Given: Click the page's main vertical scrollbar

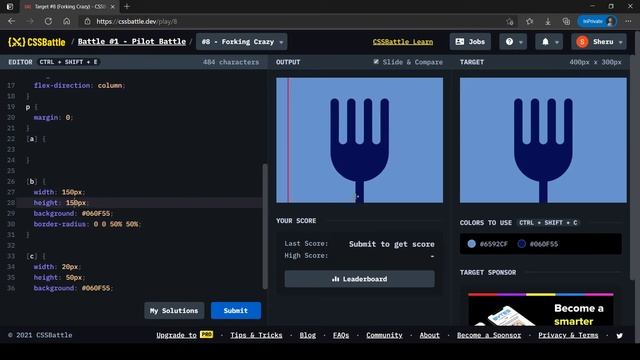Looking at the screenshot, I should 632,167.
